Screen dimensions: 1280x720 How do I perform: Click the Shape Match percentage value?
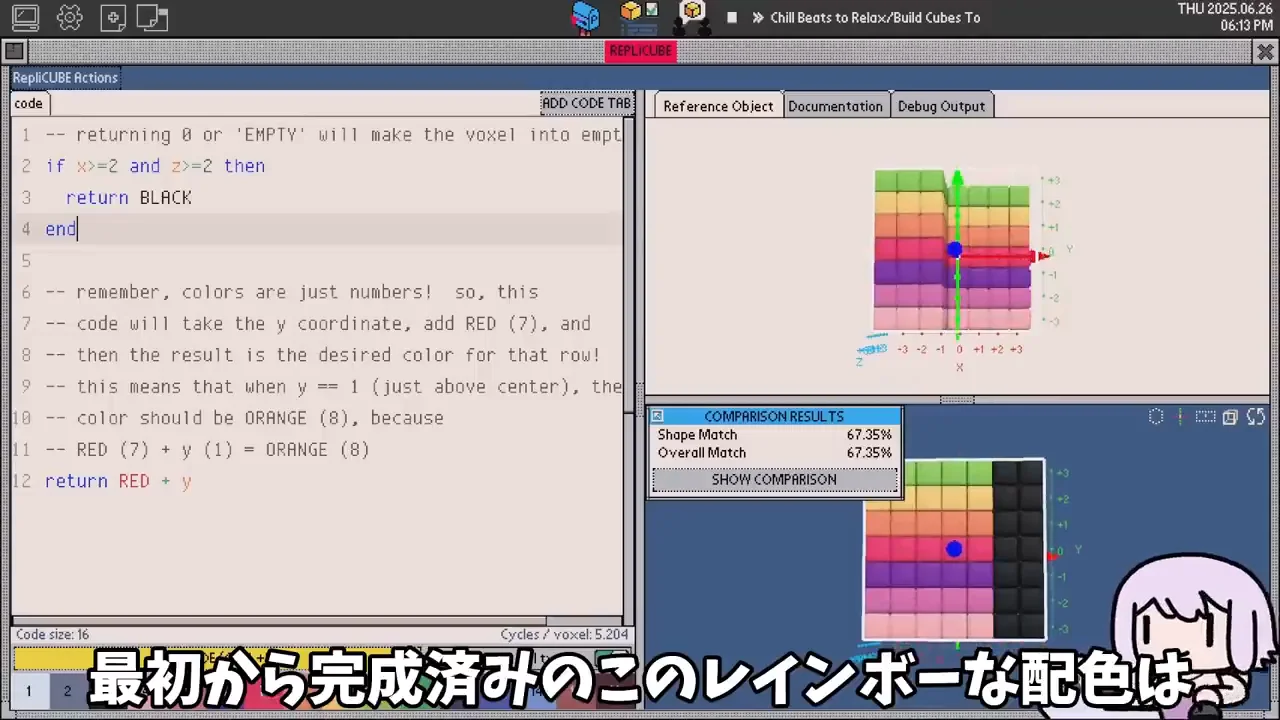(x=869, y=435)
